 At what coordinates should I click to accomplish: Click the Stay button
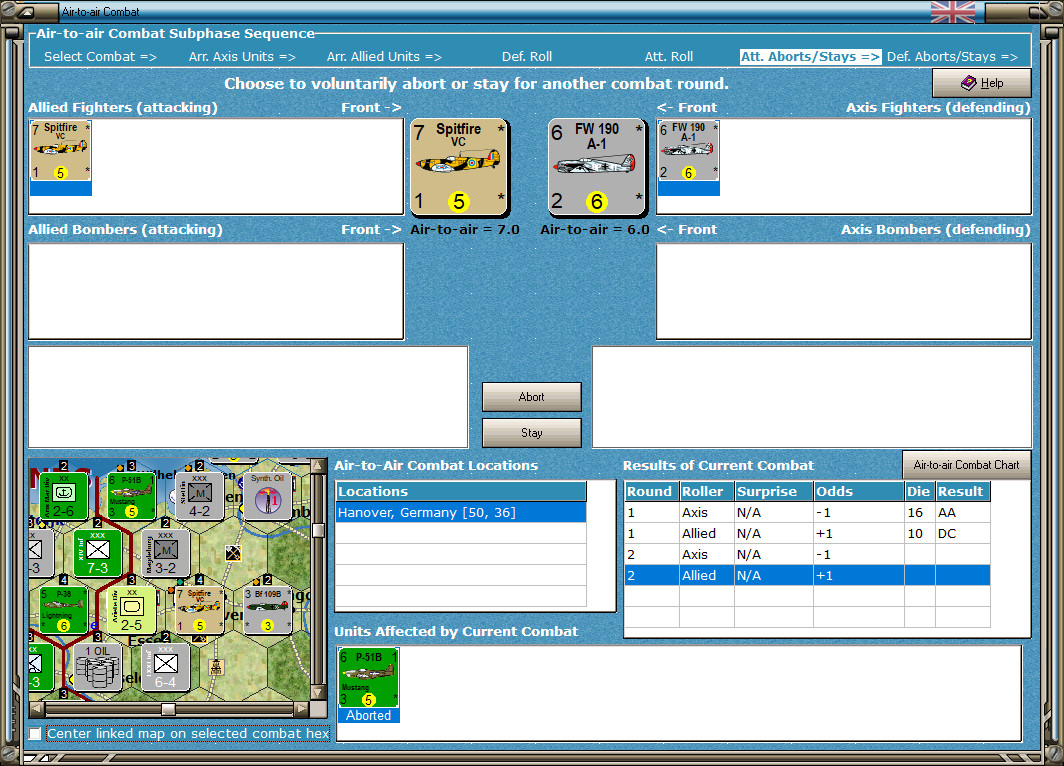pos(531,432)
